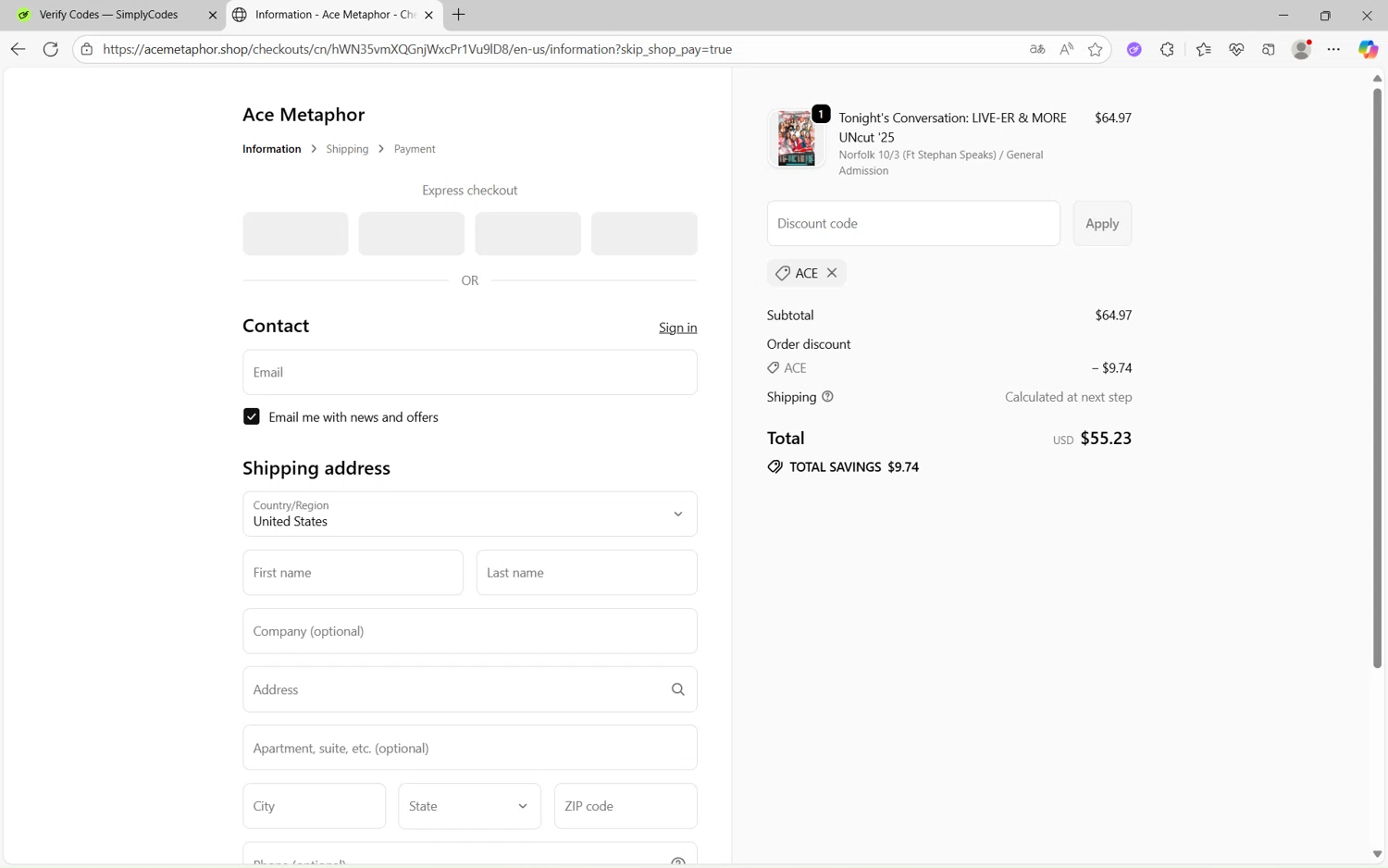Image resolution: width=1388 pixels, height=868 pixels.
Task: Focus the Email input field
Action: tap(470, 372)
